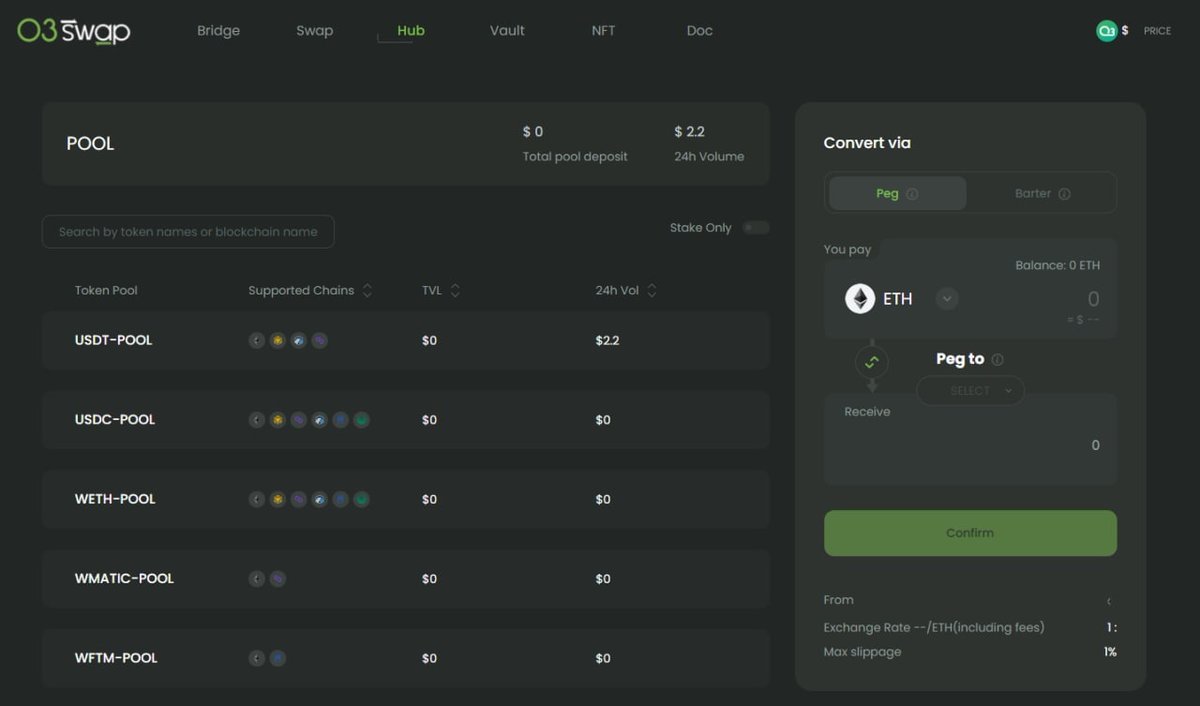Click green chain icon in WETH-POOL row
The height and width of the screenshot is (706, 1200).
pos(362,499)
